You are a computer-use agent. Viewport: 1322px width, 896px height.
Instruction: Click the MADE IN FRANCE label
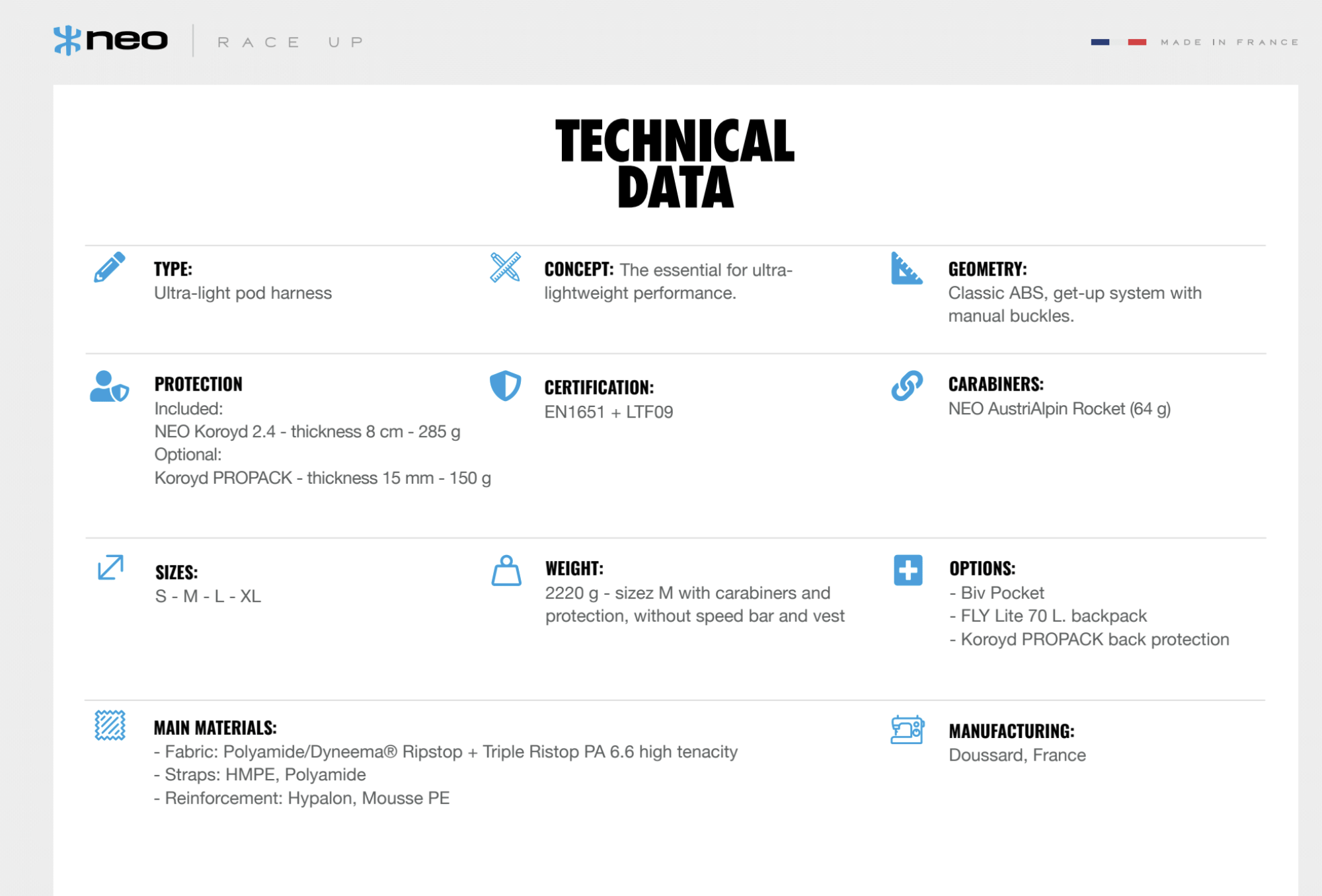(x=1229, y=42)
